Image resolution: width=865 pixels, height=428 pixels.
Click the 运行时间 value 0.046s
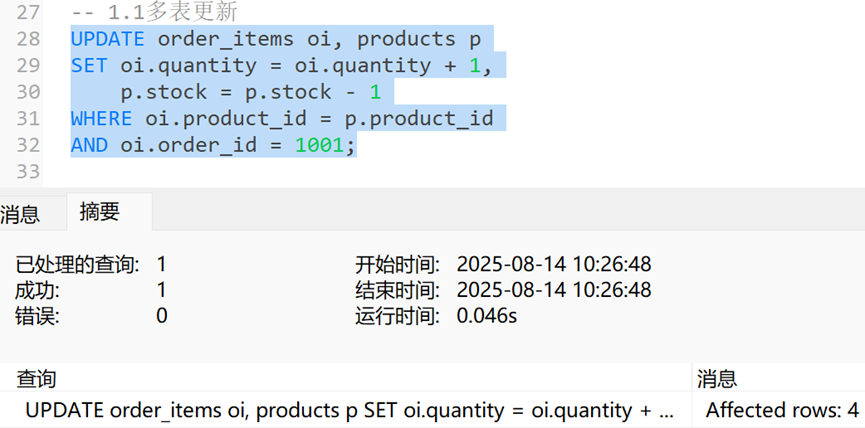(487, 316)
